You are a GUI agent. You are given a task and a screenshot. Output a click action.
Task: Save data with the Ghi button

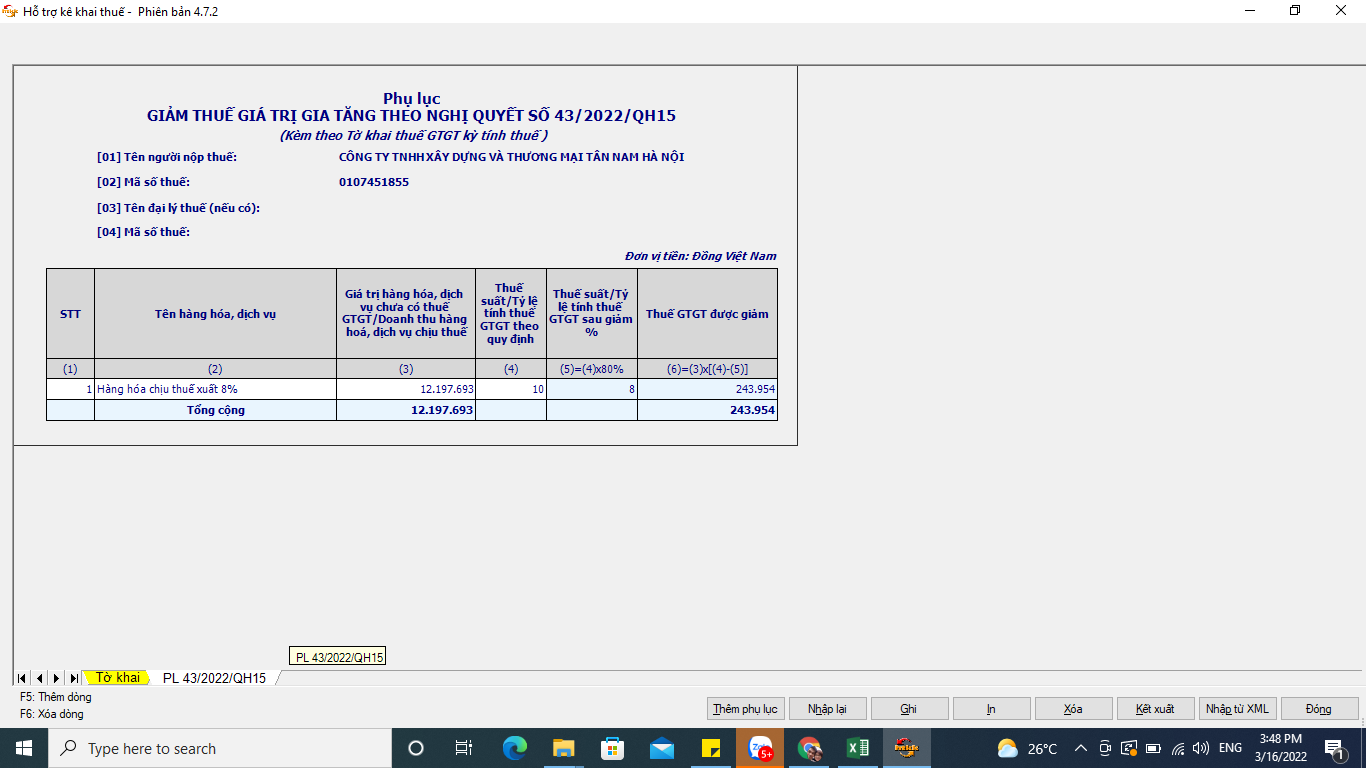pyautogui.click(x=909, y=709)
